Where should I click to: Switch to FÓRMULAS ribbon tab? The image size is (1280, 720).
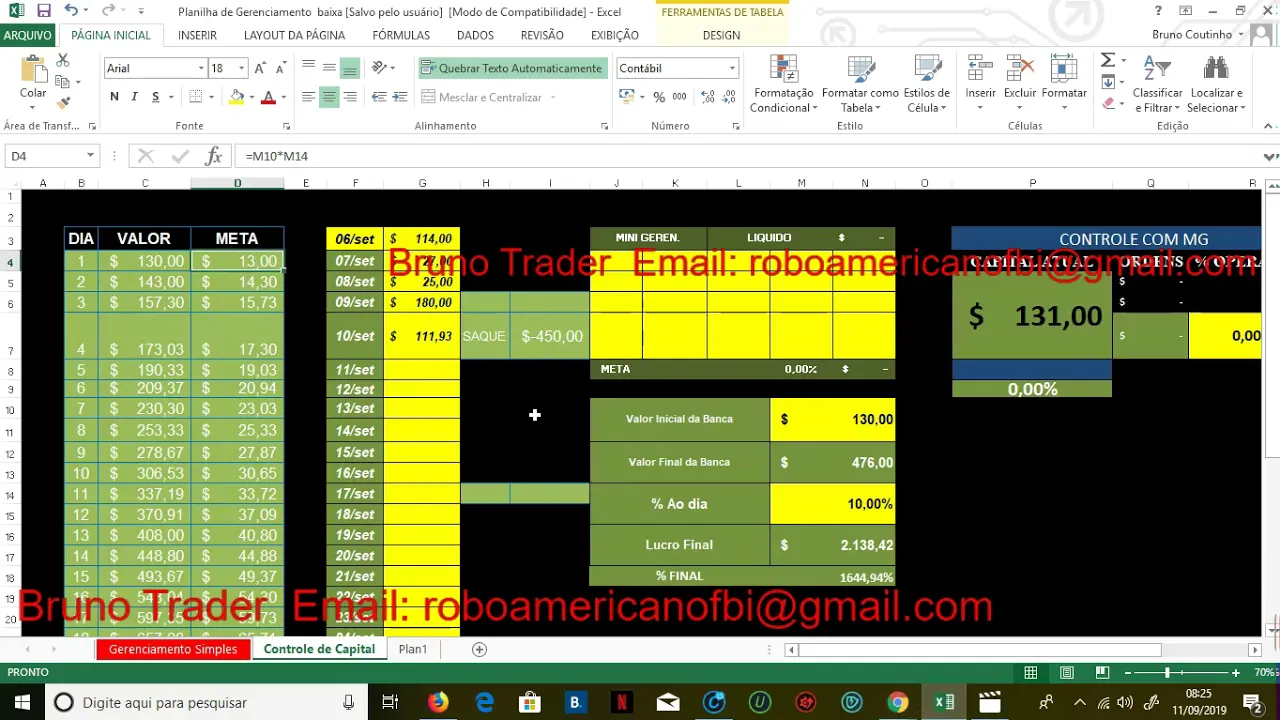point(401,35)
